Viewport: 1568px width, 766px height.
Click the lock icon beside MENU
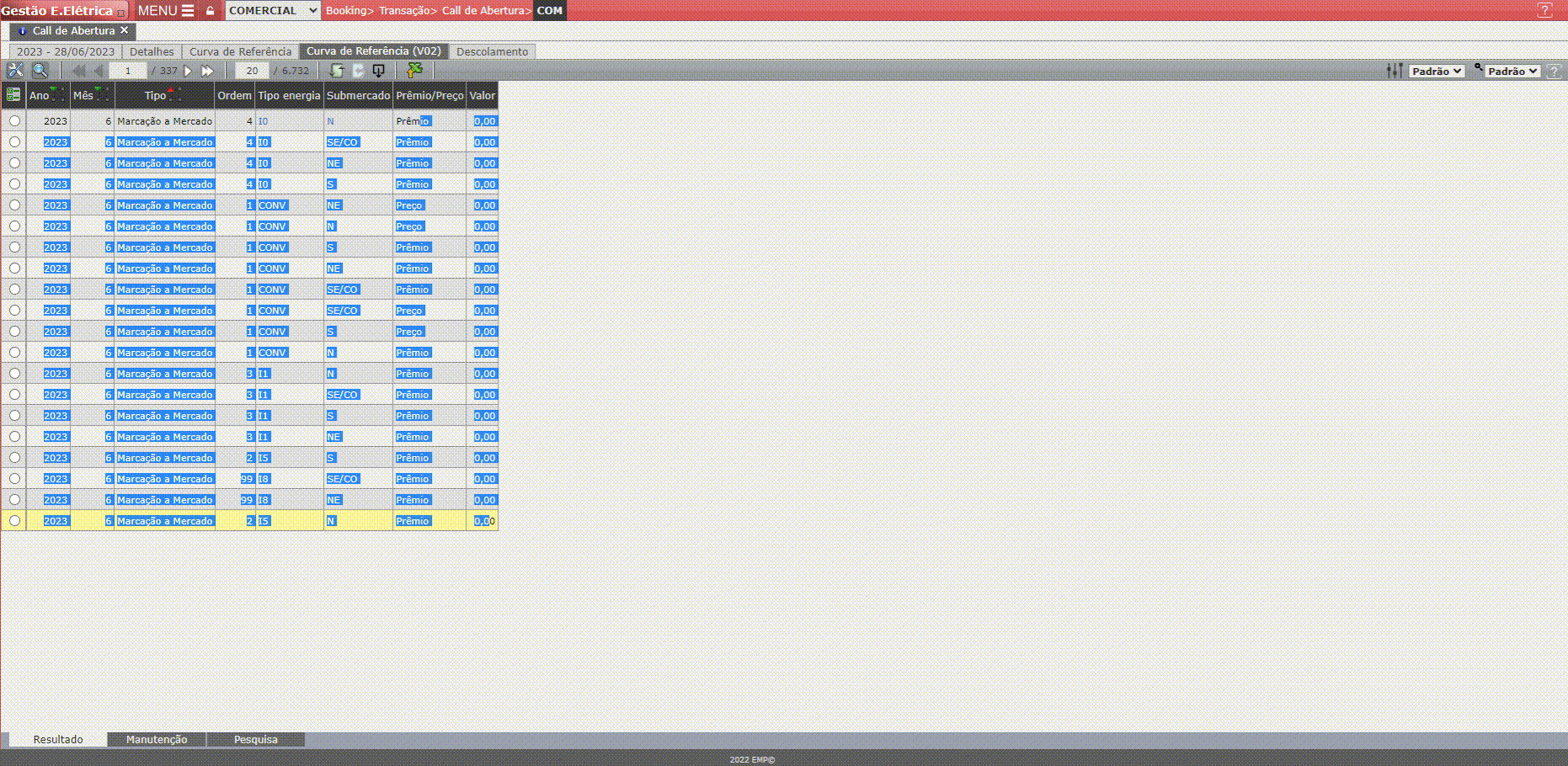(211, 11)
